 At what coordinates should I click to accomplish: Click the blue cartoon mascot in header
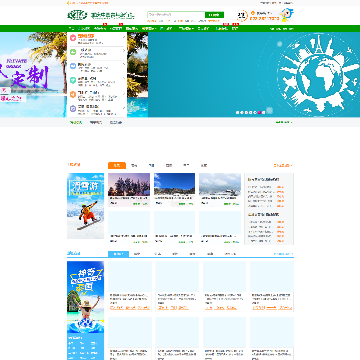[x=286, y=15]
